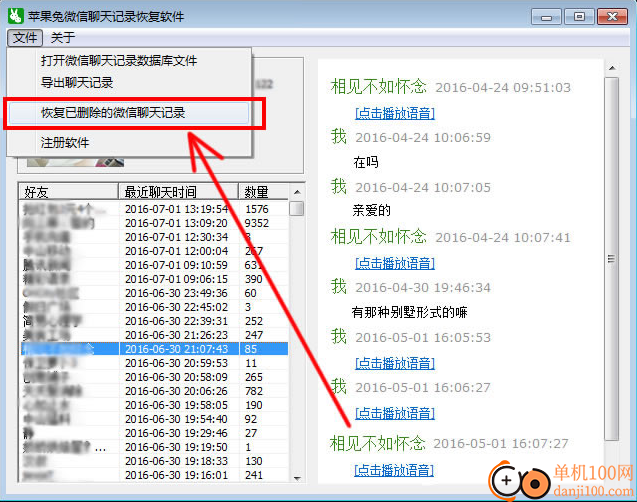637x502 pixels.
Task: Select row with count 9352
Action: 154,223
